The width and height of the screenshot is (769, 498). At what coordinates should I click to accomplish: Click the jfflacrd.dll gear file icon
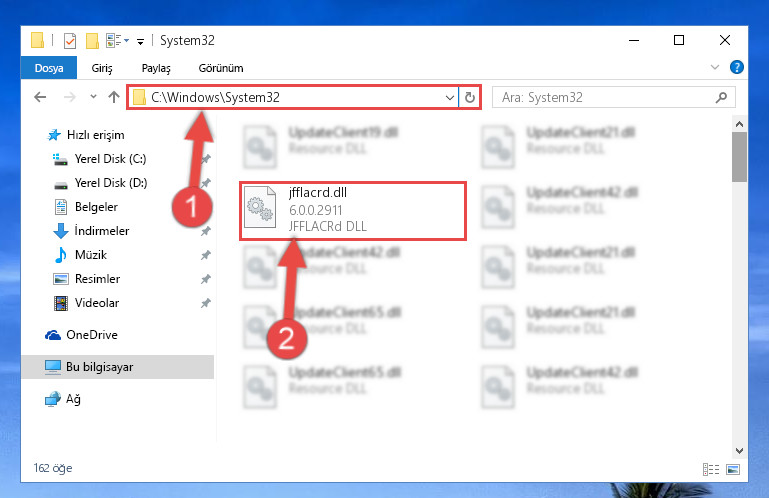[260, 207]
